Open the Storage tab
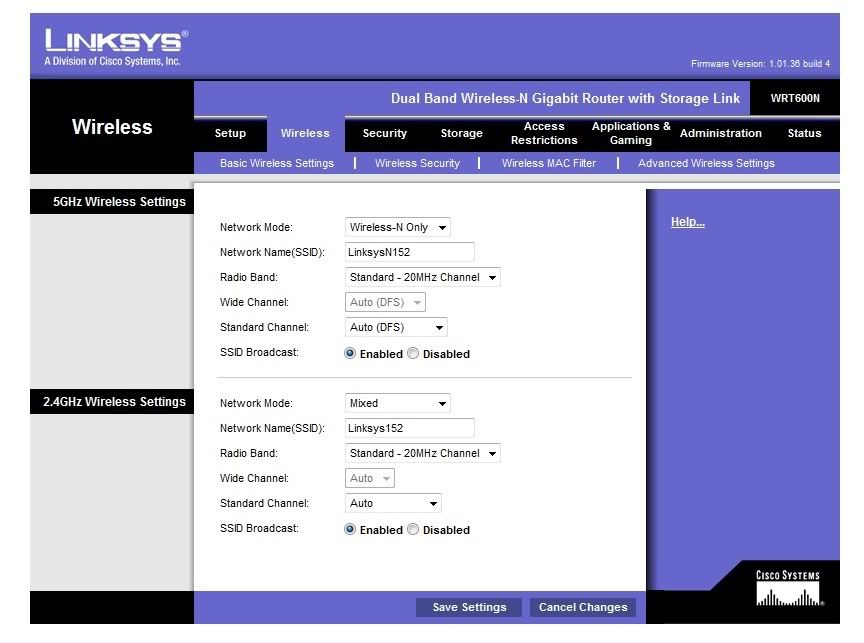This screenshot has width=864, height=643. pyautogui.click(x=462, y=133)
